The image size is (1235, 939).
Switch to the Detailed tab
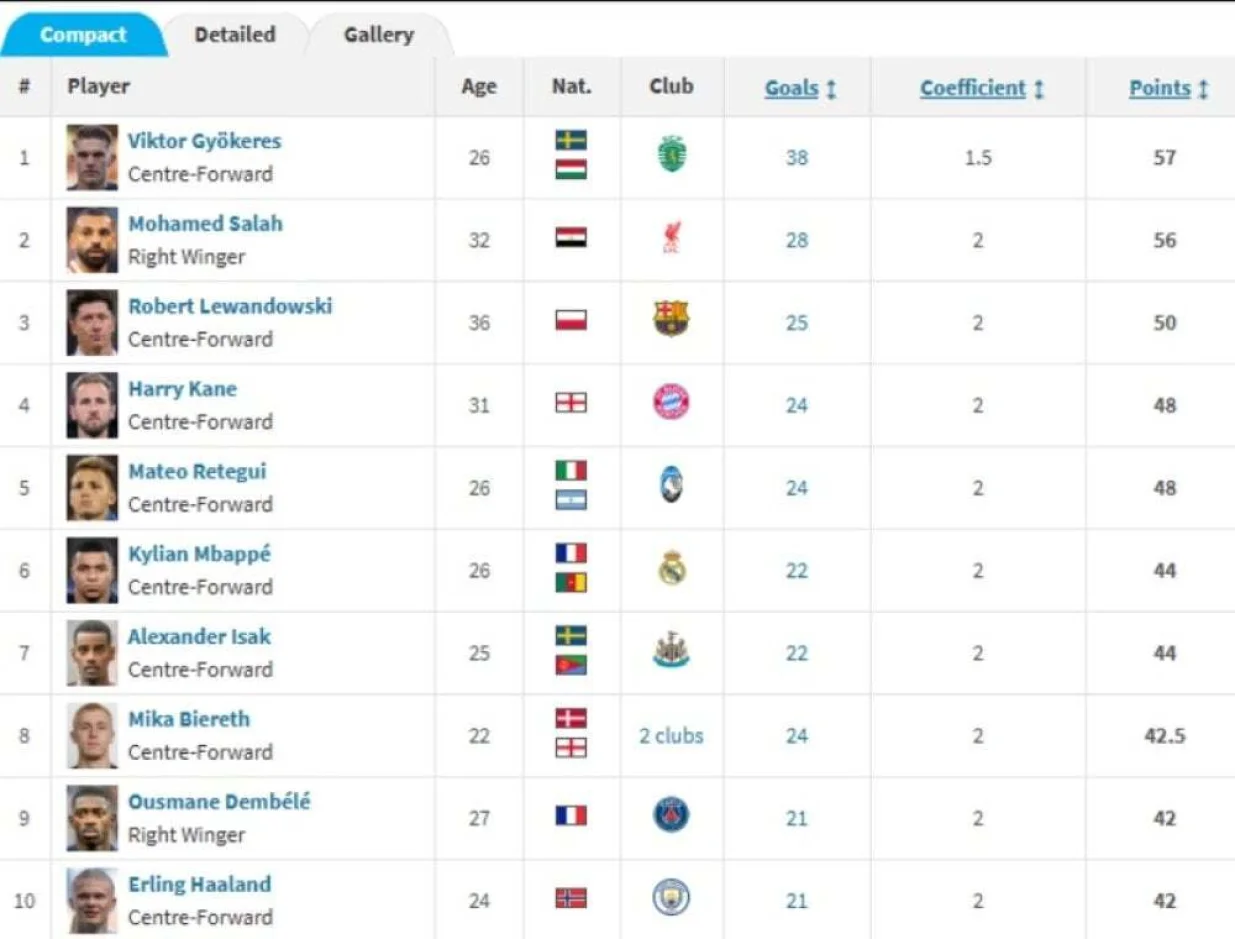(x=235, y=35)
